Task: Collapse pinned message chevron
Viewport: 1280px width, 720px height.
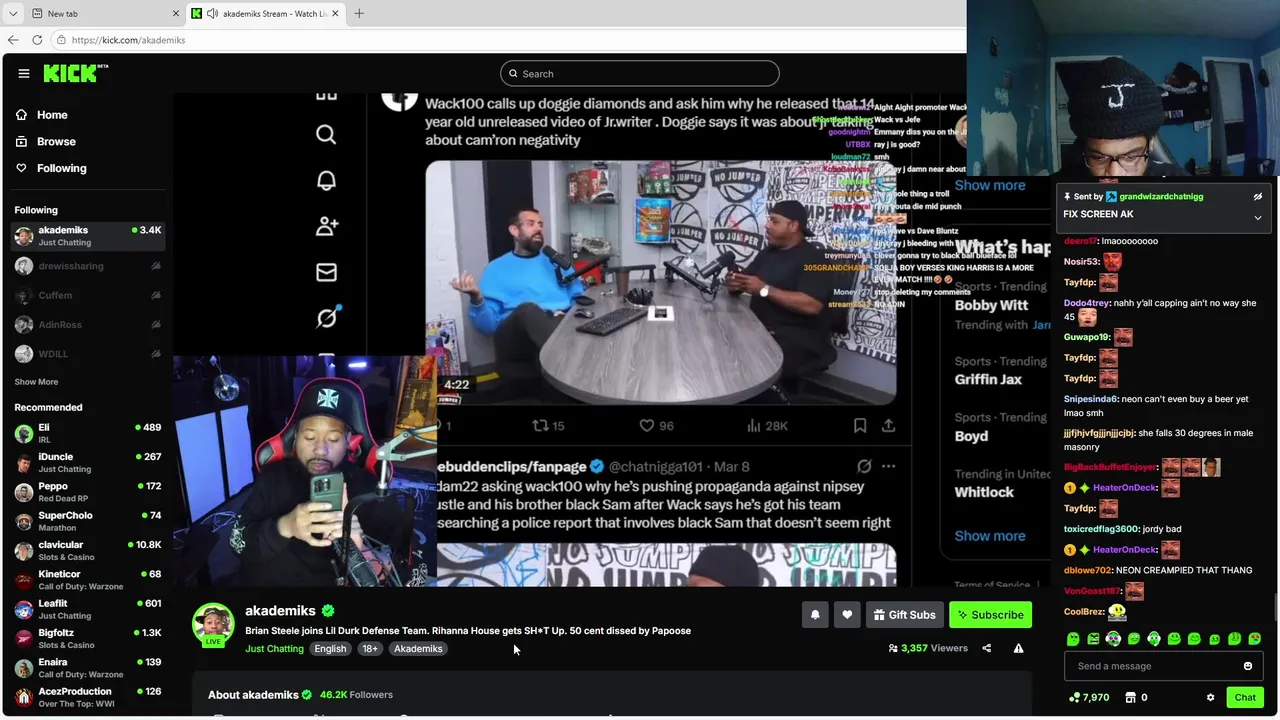Action: point(1258,217)
